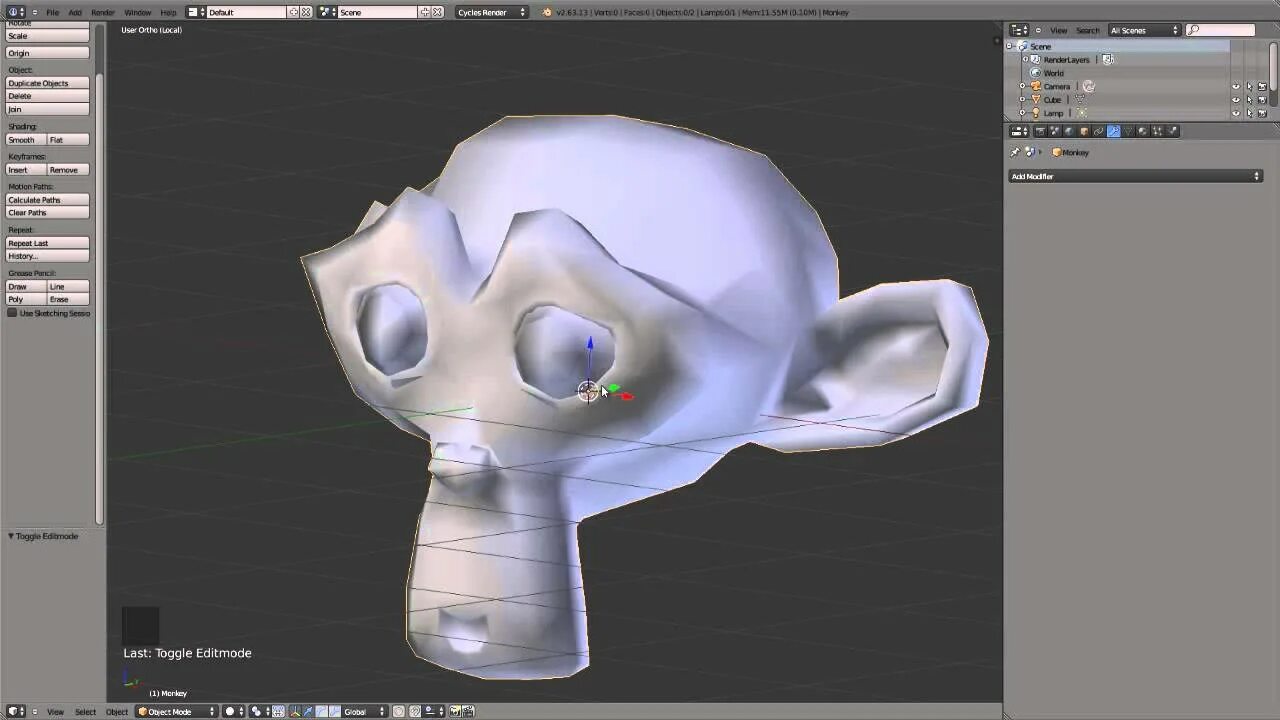Click the Default screen layout name field
Image resolution: width=1280 pixels, height=720 pixels.
pos(247,12)
